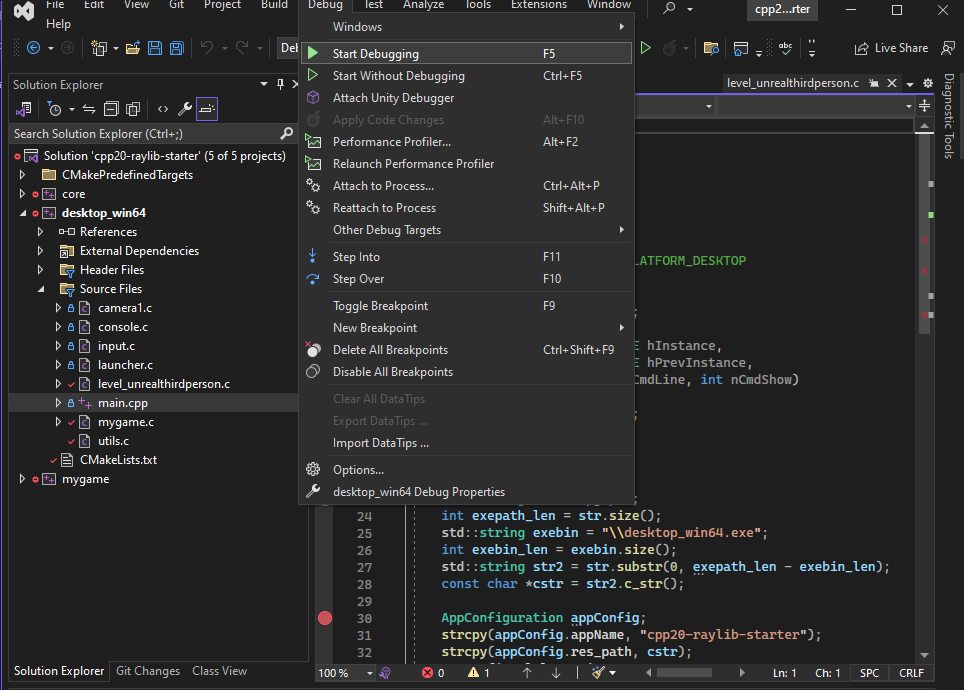The image size is (964, 690).
Task: Click the code cleanup brush icon in the status bar
Action: (x=598, y=673)
